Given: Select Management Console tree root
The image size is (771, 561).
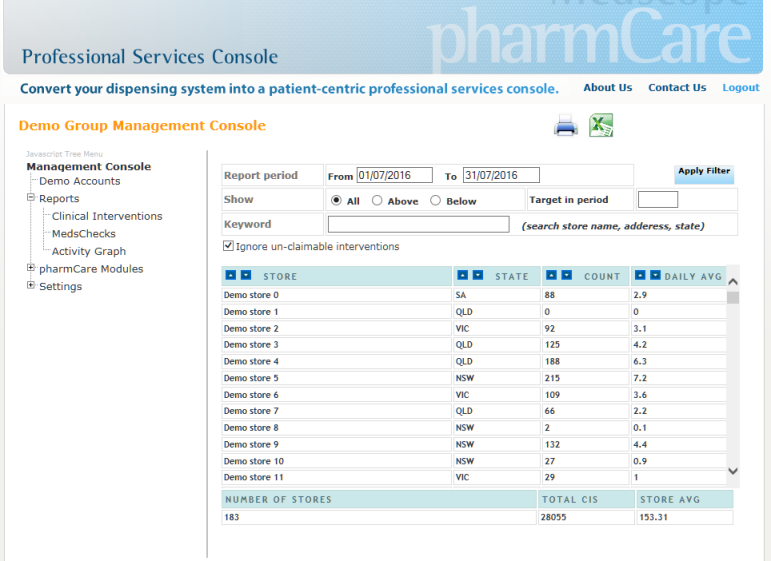Looking at the screenshot, I should (x=89, y=166).
